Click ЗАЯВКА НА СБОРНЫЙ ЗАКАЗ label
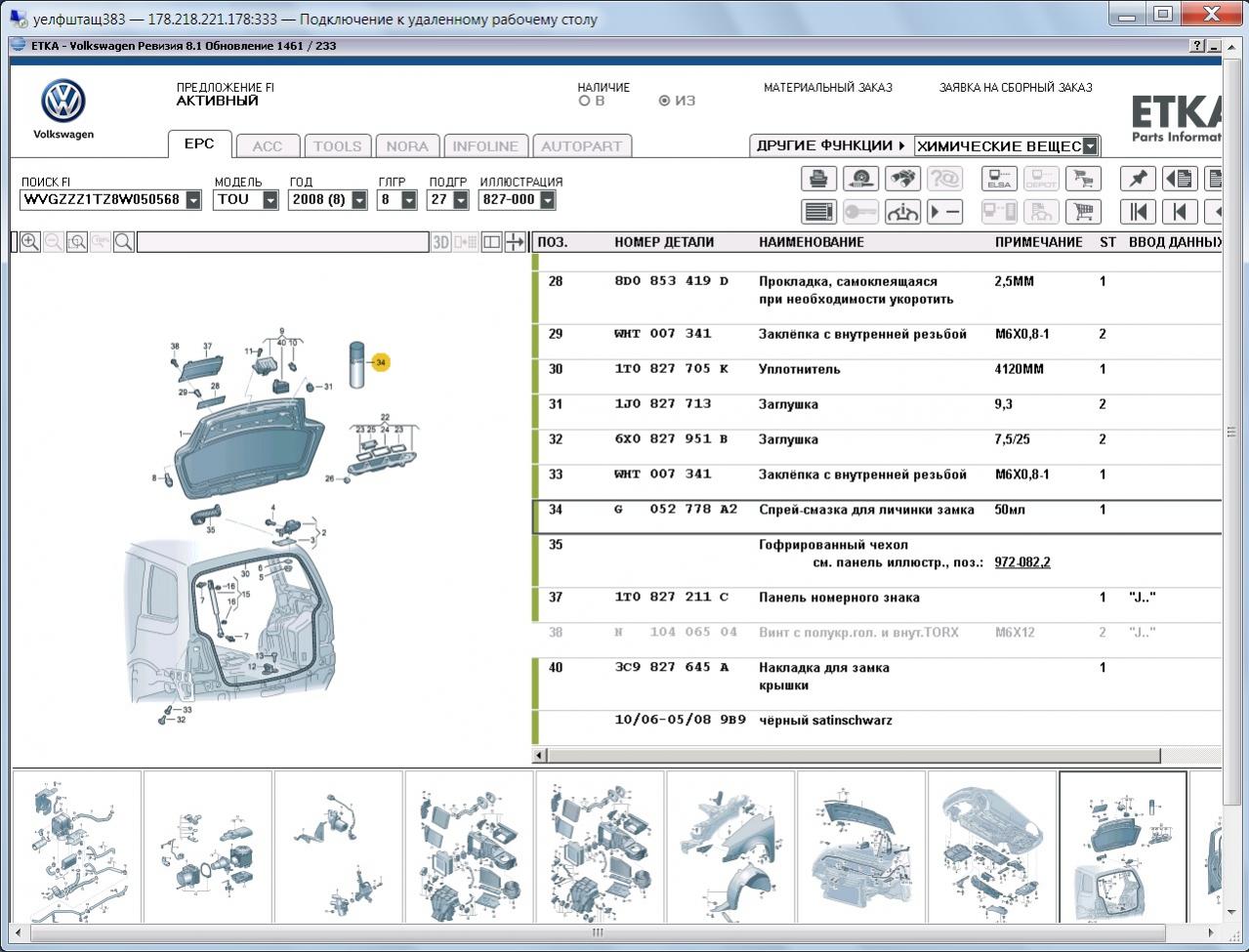The height and width of the screenshot is (952, 1249). point(1016,87)
